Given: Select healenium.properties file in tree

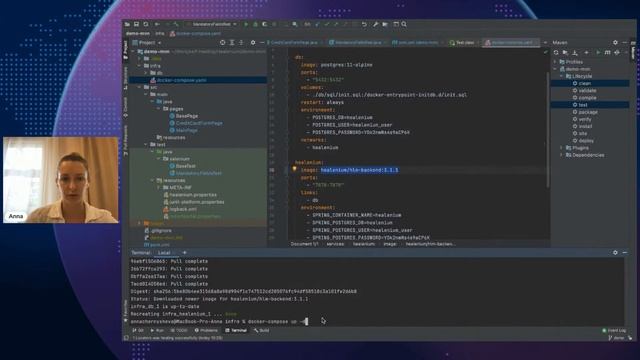Looking at the screenshot, I should tap(193, 195).
